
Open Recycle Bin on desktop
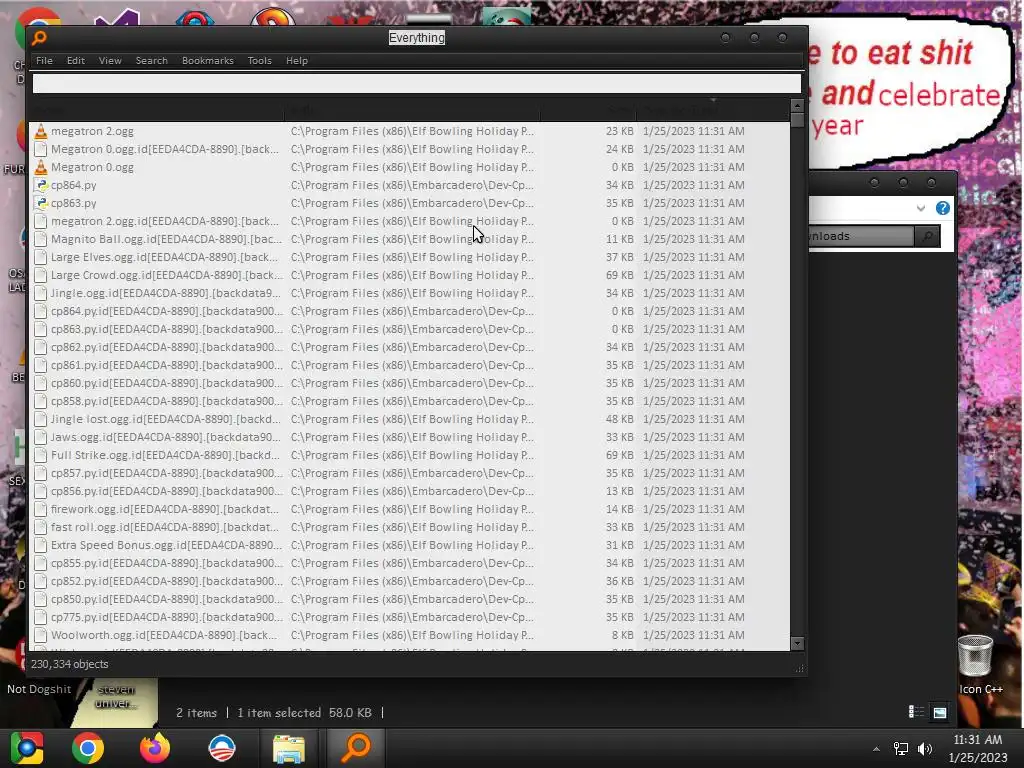pyautogui.click(x=975, y=656)
